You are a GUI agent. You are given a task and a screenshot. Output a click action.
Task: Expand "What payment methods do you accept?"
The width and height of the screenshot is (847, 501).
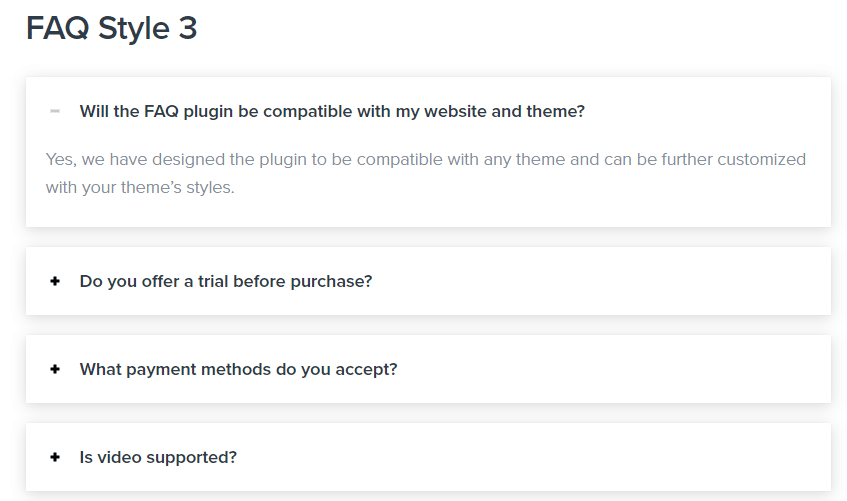pyautogui.click(x=238, y=370)
